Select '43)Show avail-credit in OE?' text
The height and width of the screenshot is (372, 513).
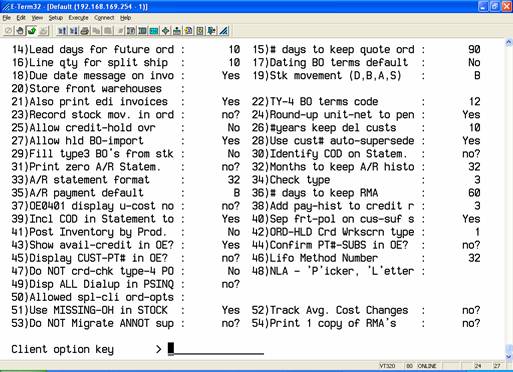click(93, 244)
